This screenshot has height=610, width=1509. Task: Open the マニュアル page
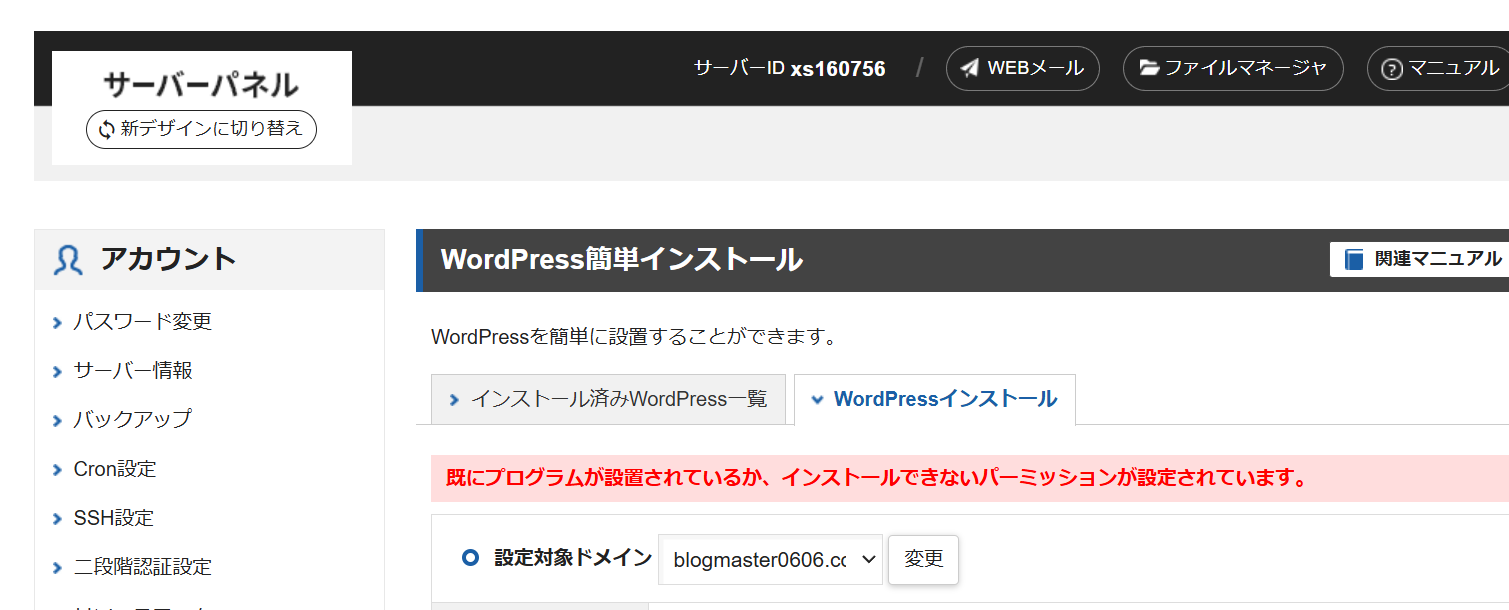(1440, 68)
